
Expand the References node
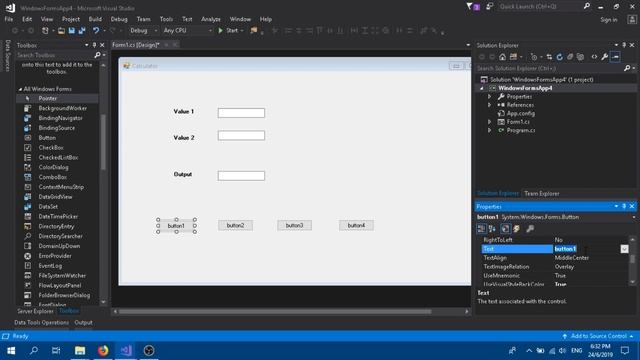click(x=489, y=105)
